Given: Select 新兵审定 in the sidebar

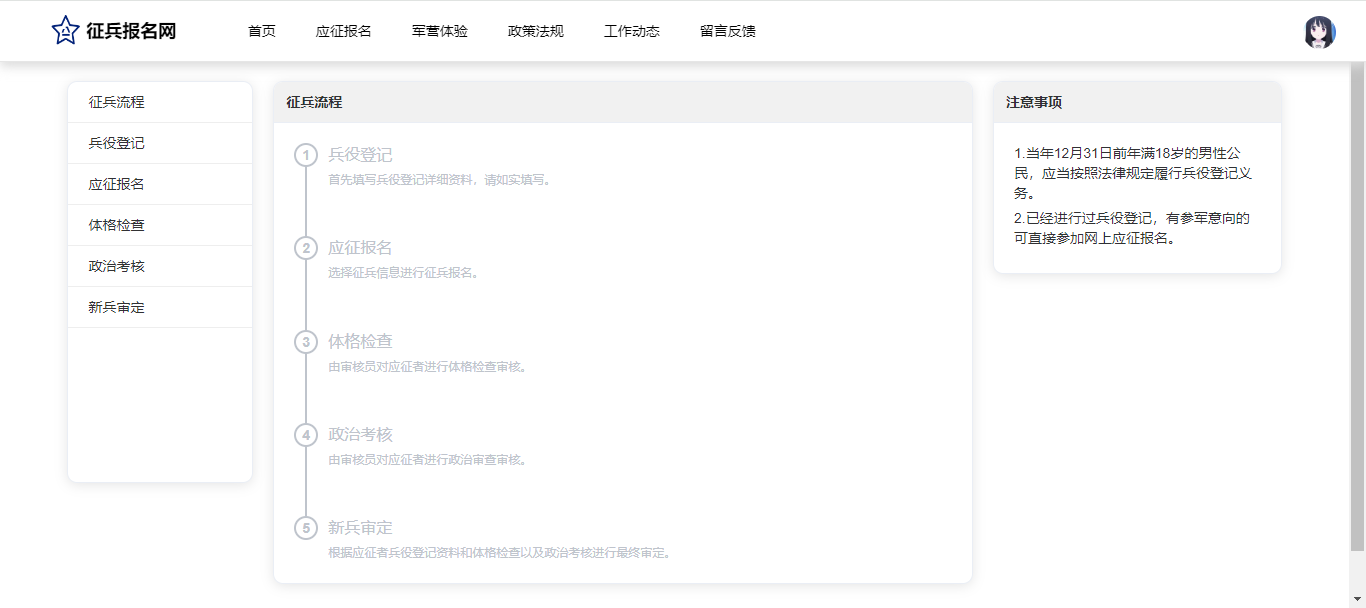Looking at the screenshot, I should [160, 307].
